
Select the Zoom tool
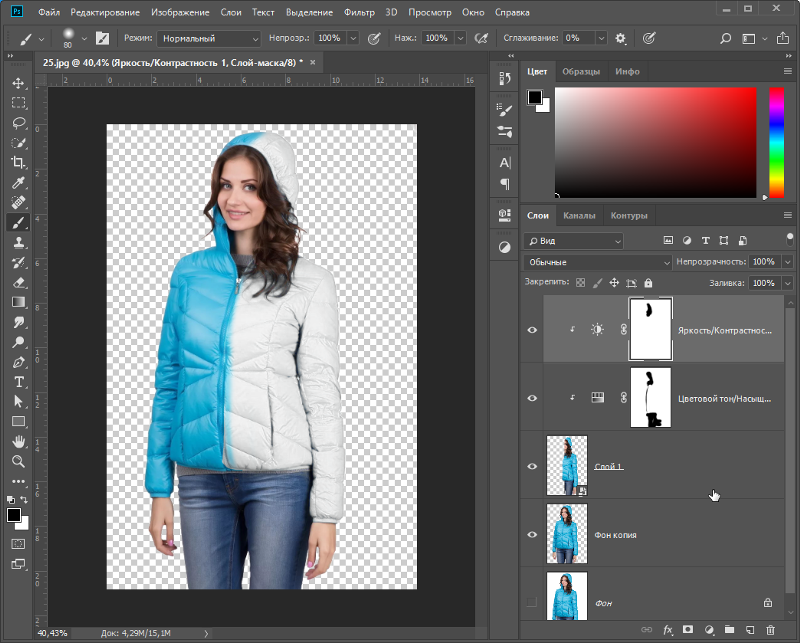coord(18,461)
